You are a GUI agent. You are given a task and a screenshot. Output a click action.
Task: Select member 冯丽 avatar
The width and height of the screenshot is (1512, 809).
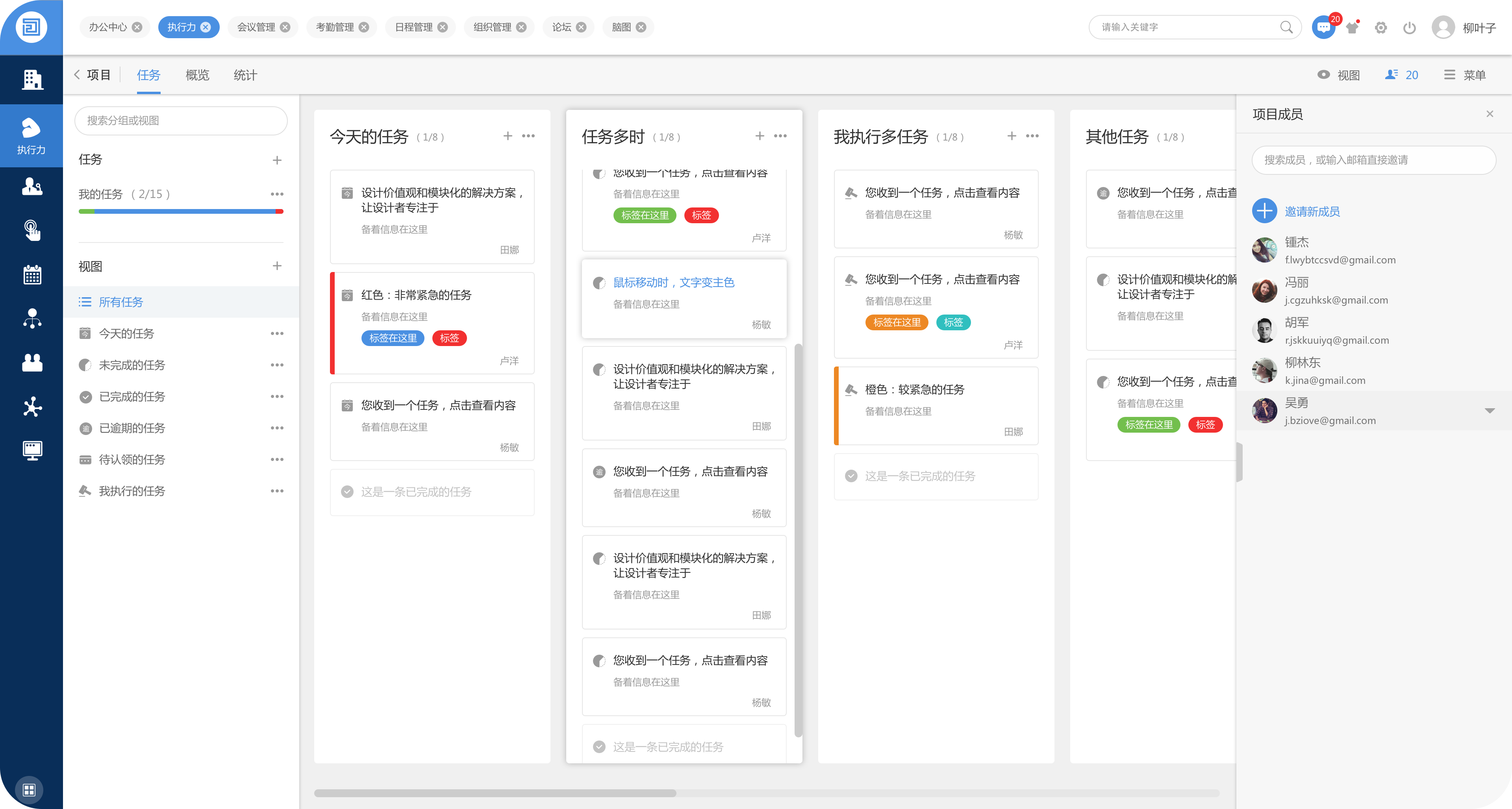tap(1264, 291)
